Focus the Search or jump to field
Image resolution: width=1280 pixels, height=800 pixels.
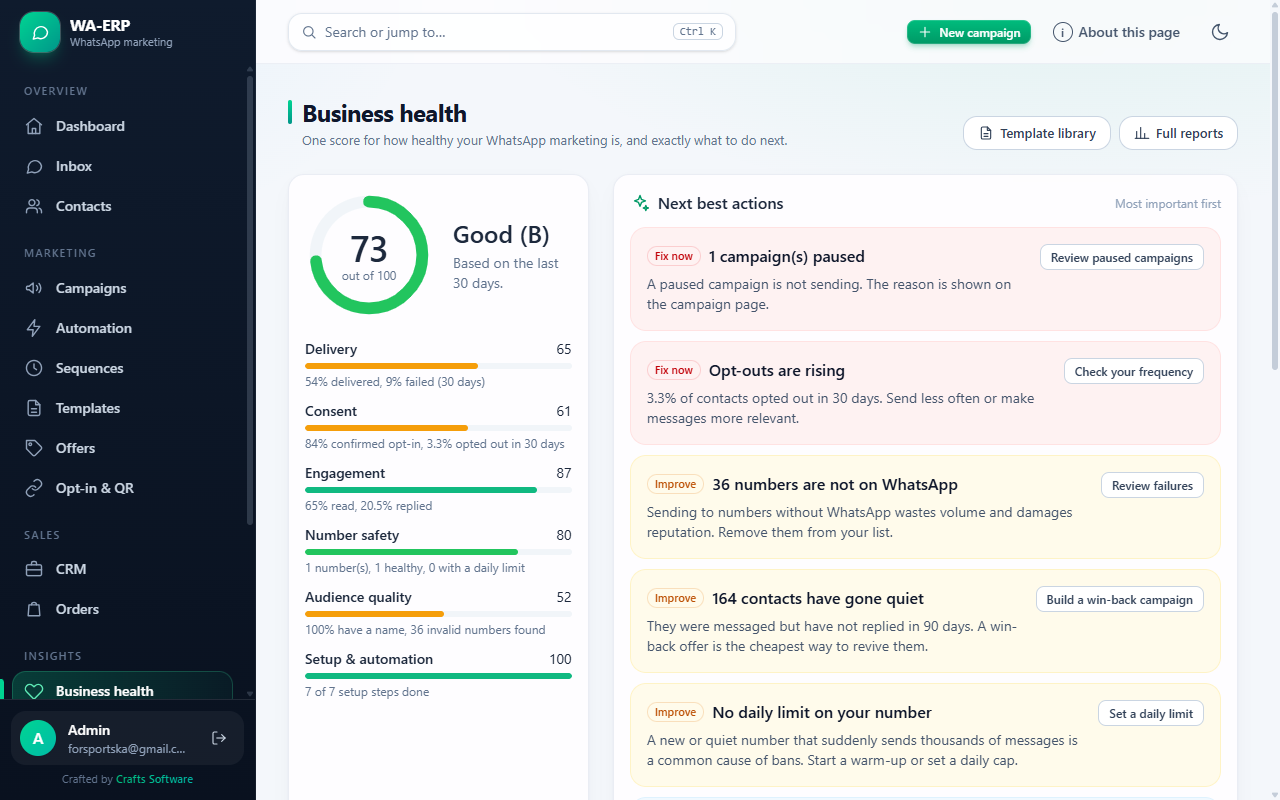(512, 32)
